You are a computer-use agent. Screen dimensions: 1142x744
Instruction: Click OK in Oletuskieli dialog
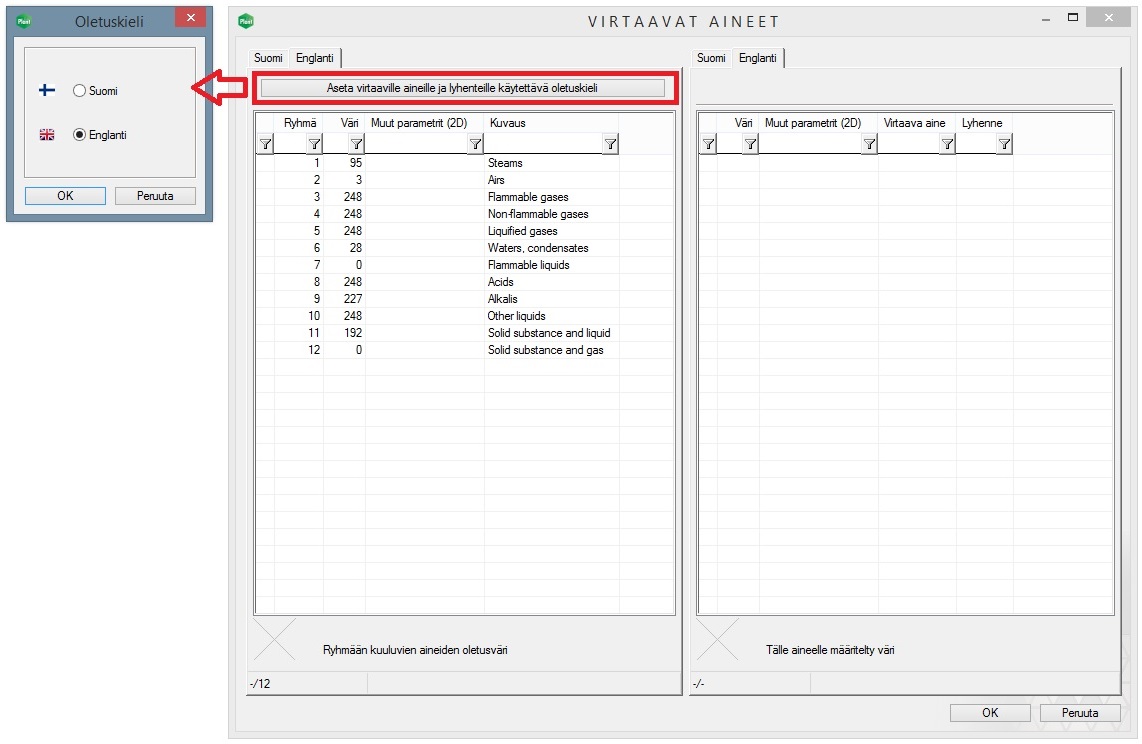coord(65,196)
